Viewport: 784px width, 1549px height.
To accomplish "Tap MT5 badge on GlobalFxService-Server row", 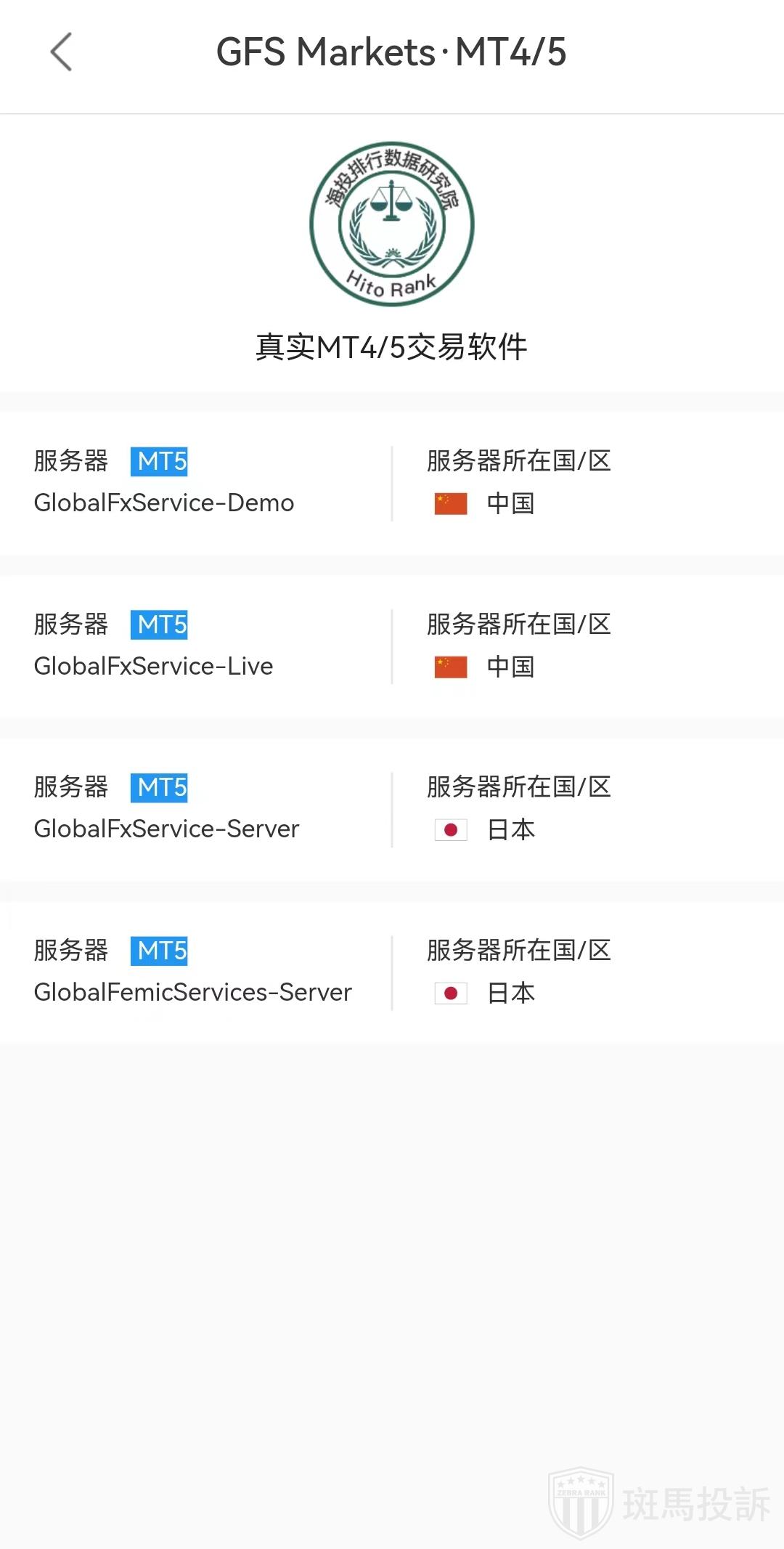I will pos(159,787).
